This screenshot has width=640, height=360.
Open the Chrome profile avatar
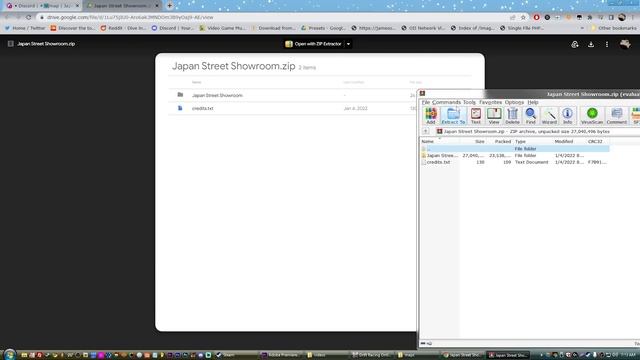point(622,18)
